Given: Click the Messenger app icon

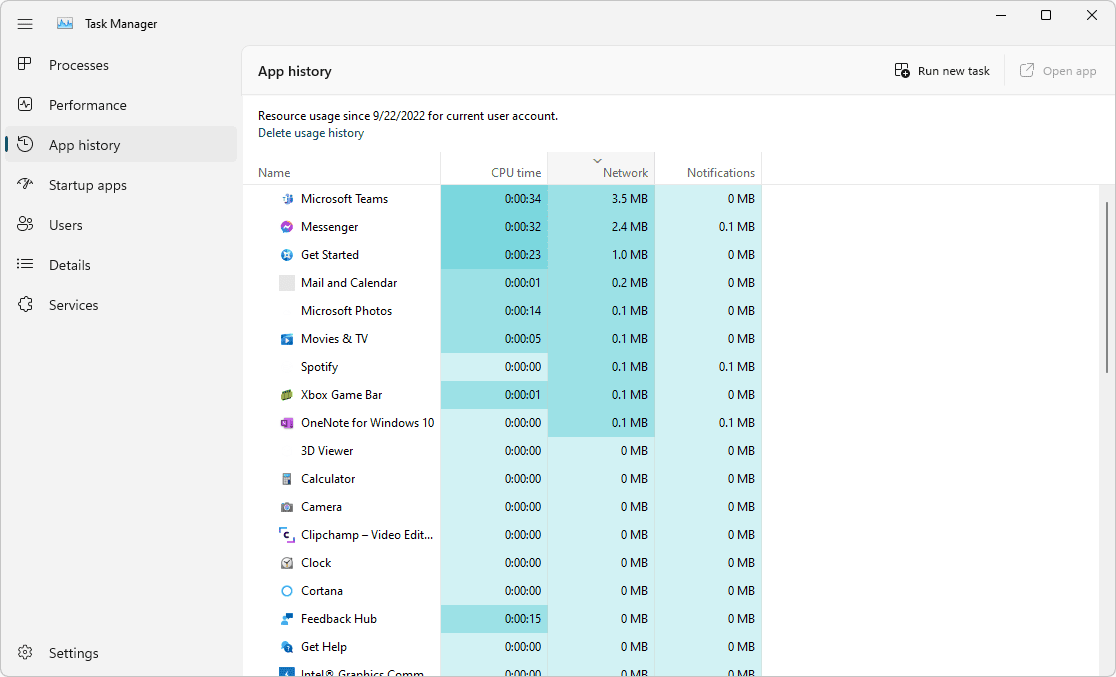Looking at the screenshot, I should coord(287,226).
